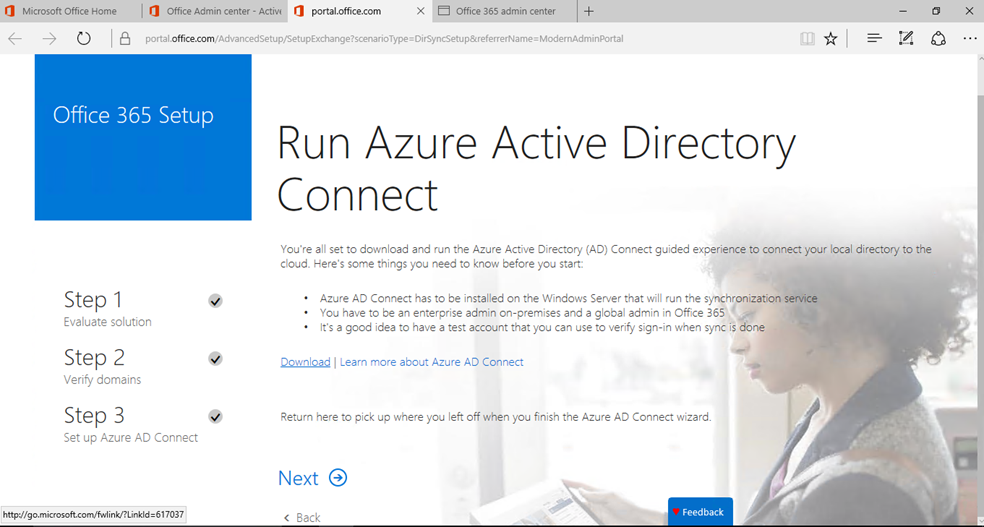
Task: Open the More actions ellipsis menu
Action: pos(970,39)
